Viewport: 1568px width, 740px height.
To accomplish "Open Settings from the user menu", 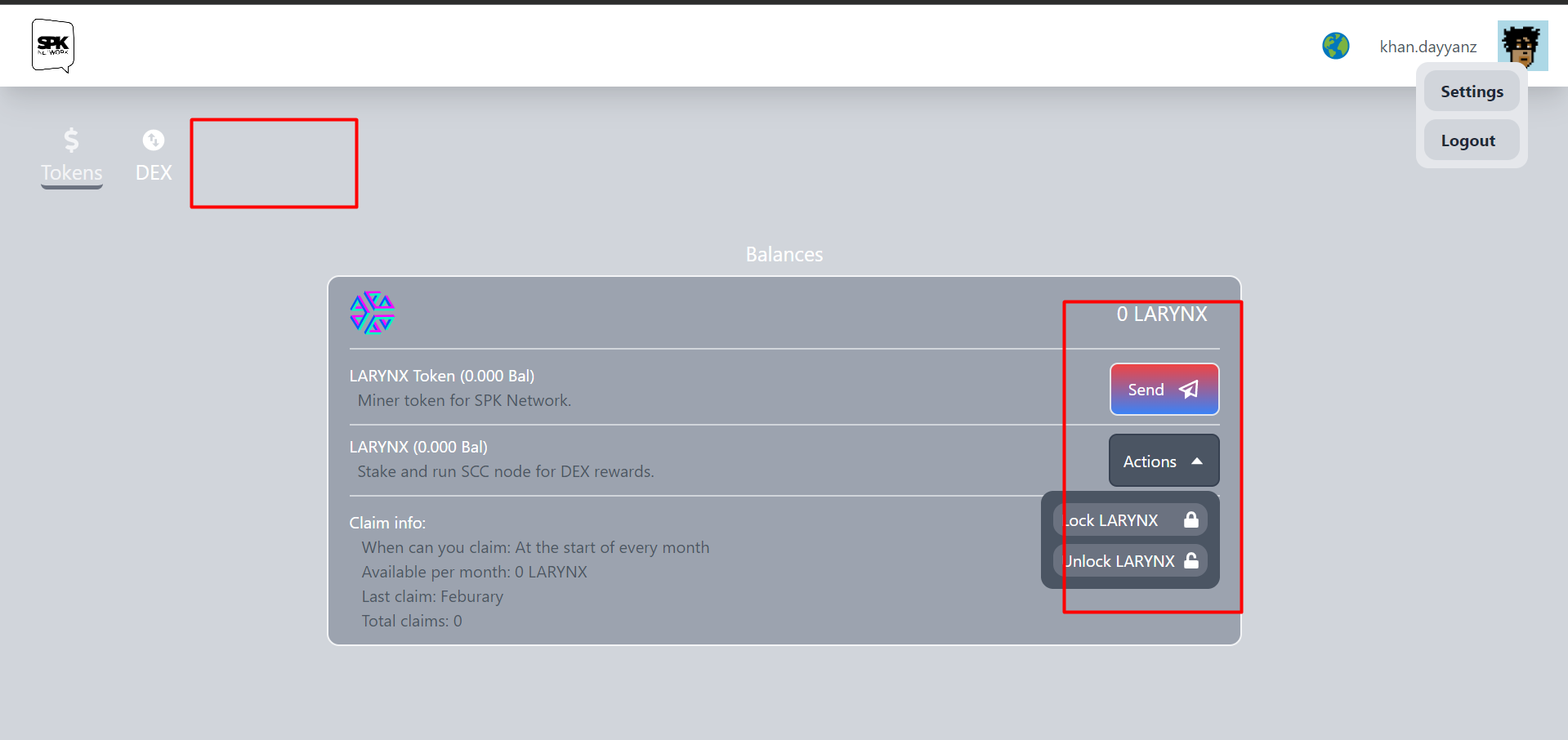I will point(1472,91).
